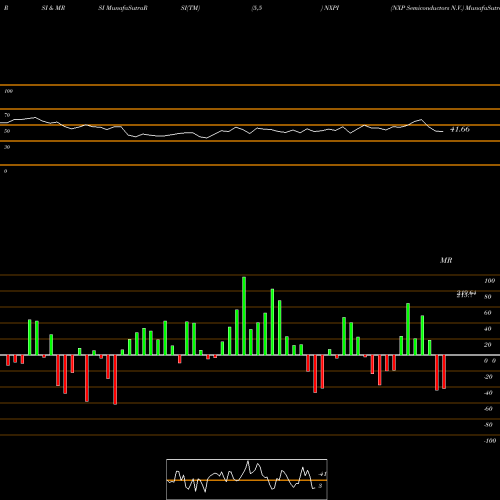Click the NXPI ticker text in header

point(331,8)
